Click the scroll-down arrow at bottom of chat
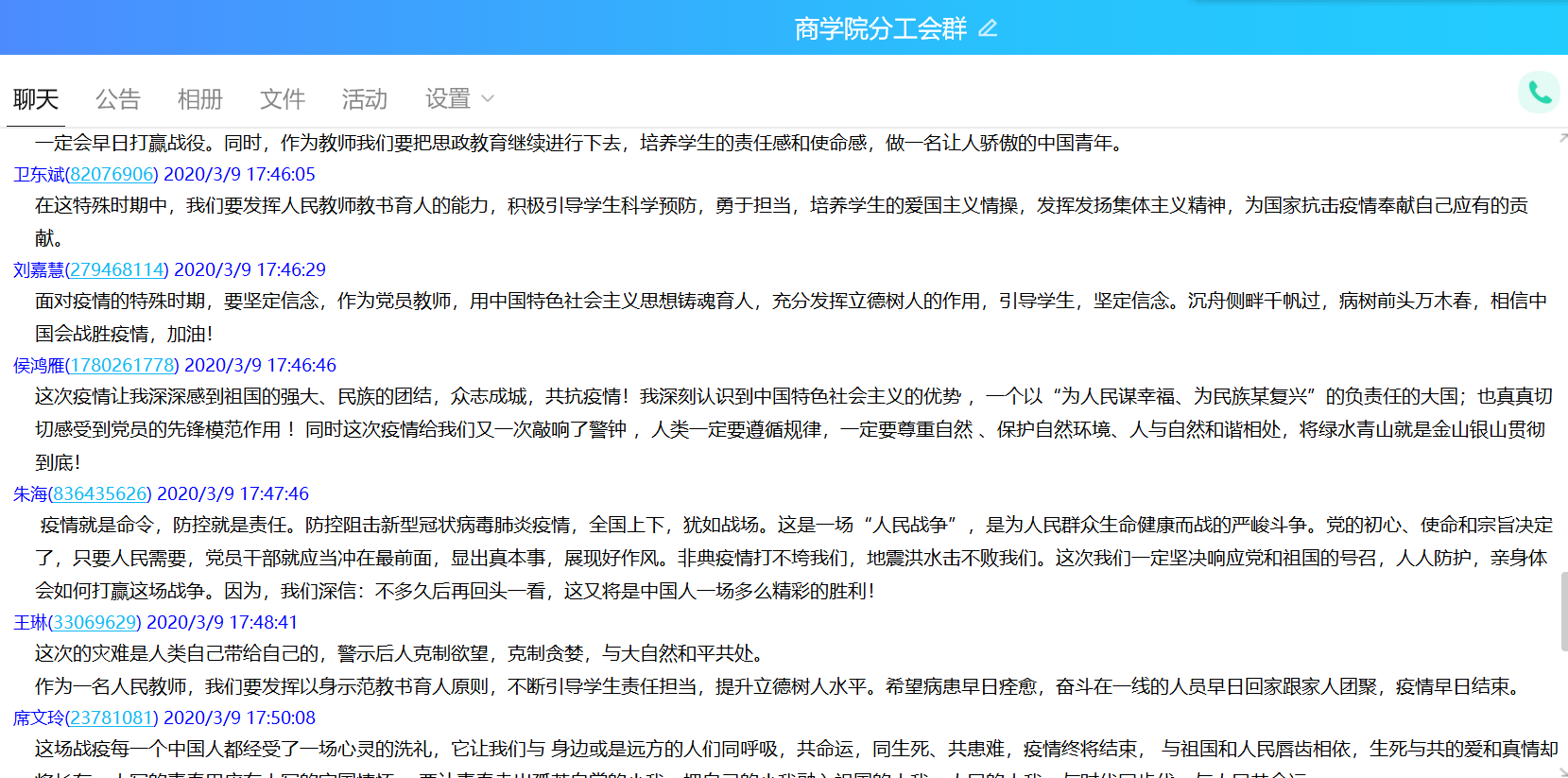 [x=1562, y=769]
